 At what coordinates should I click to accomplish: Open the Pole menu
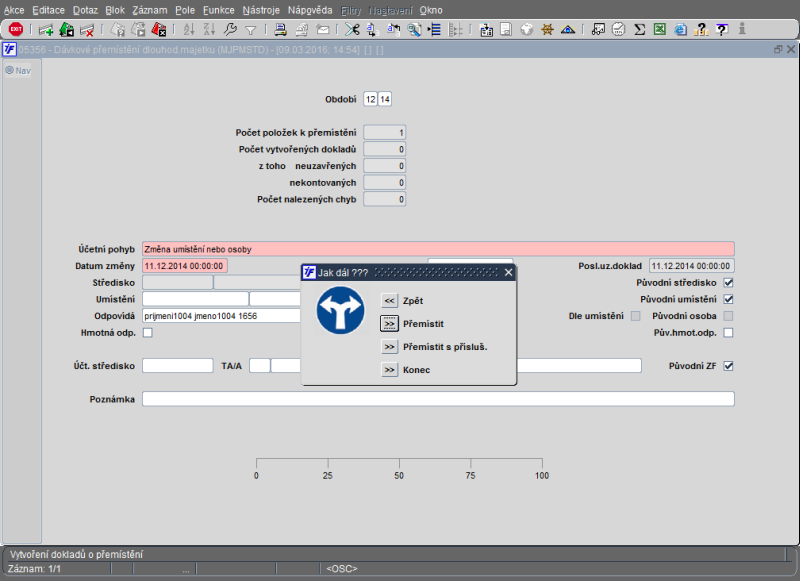point(185,10)
